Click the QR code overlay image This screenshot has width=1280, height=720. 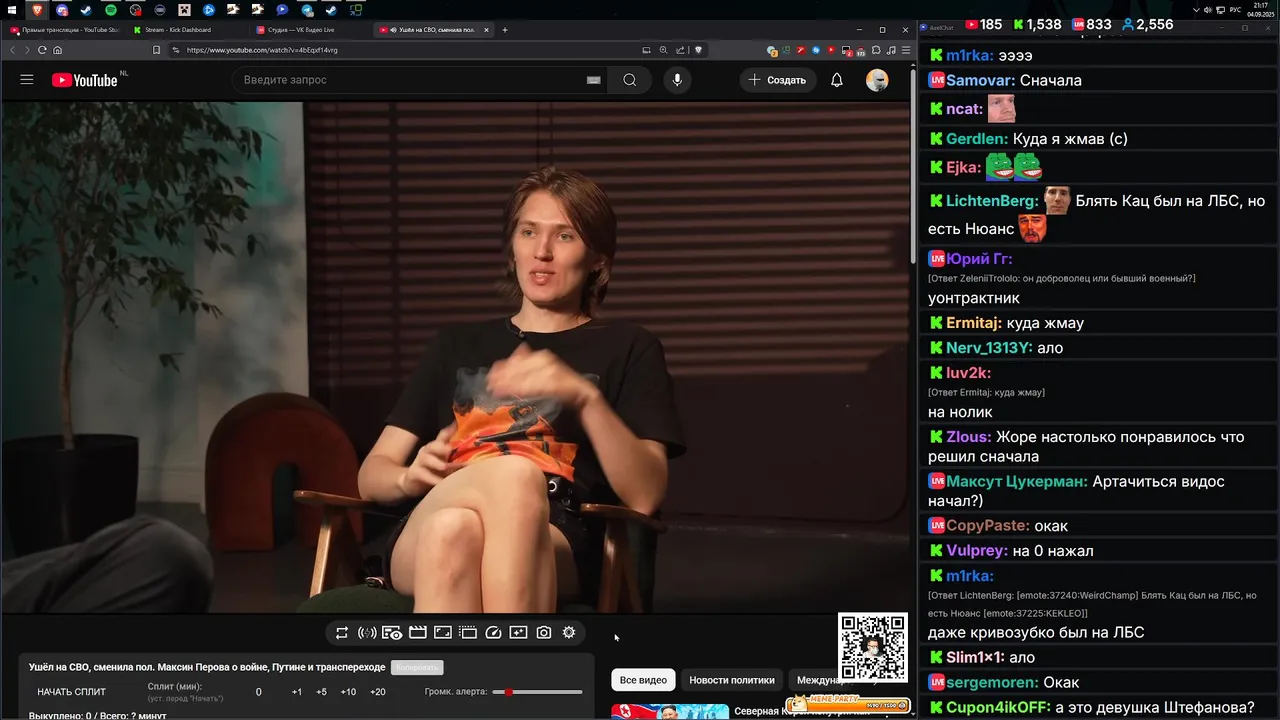pyautogui.click(x=873, y=647)
